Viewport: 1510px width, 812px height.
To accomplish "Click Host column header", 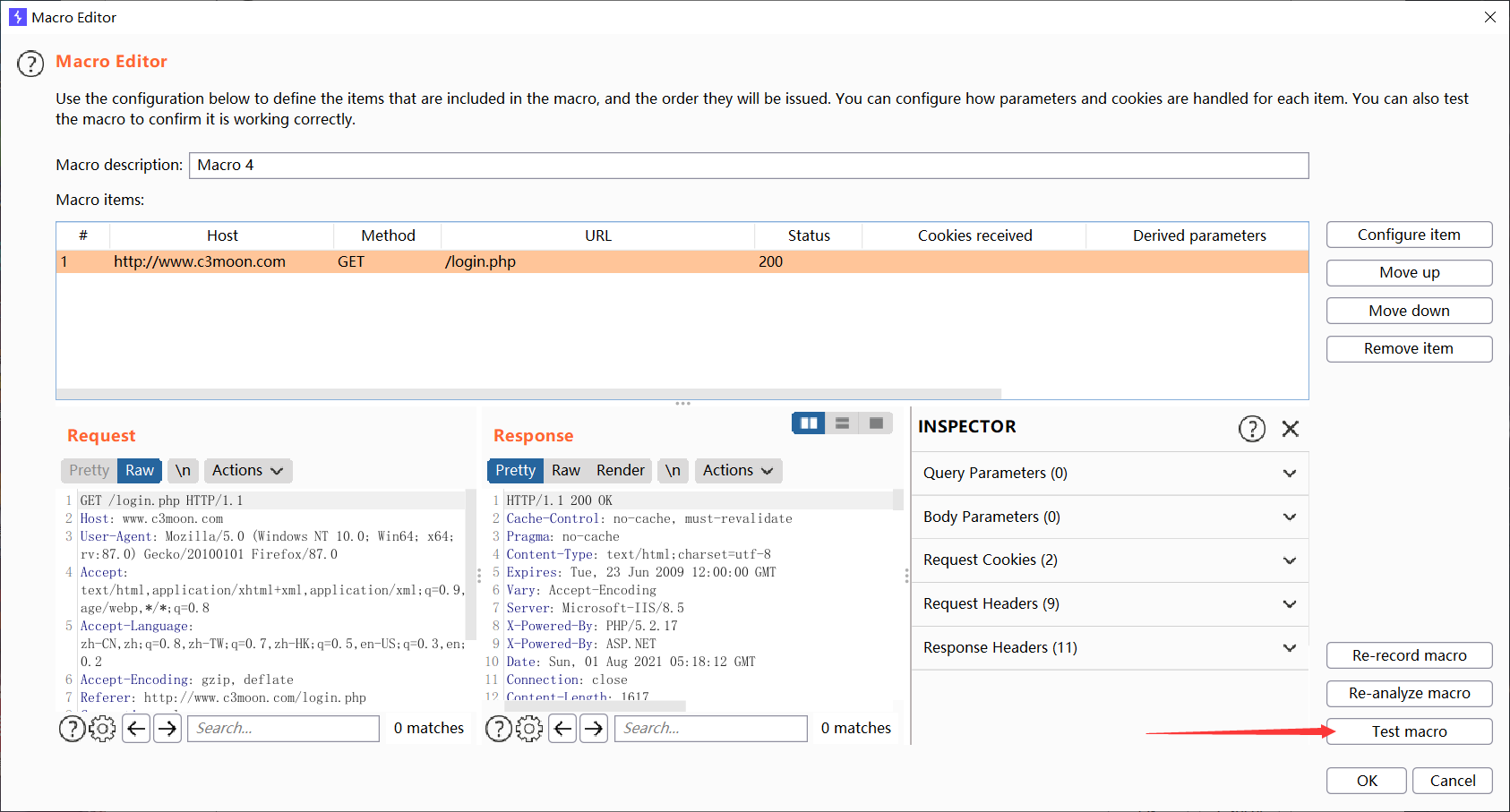I will pyautogui.click(x=222, y=236).
